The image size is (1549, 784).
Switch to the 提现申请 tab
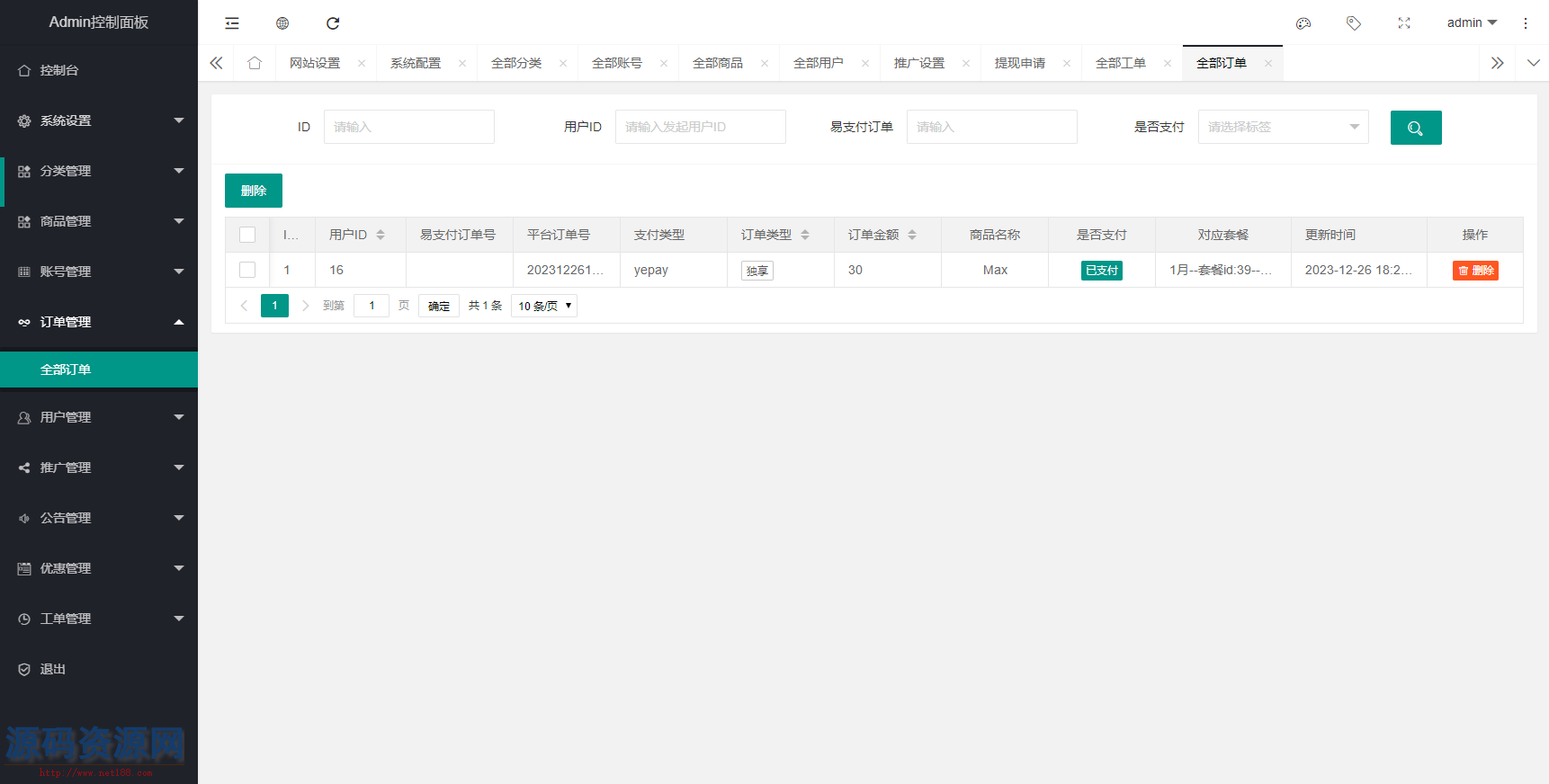coord(1020,63)
